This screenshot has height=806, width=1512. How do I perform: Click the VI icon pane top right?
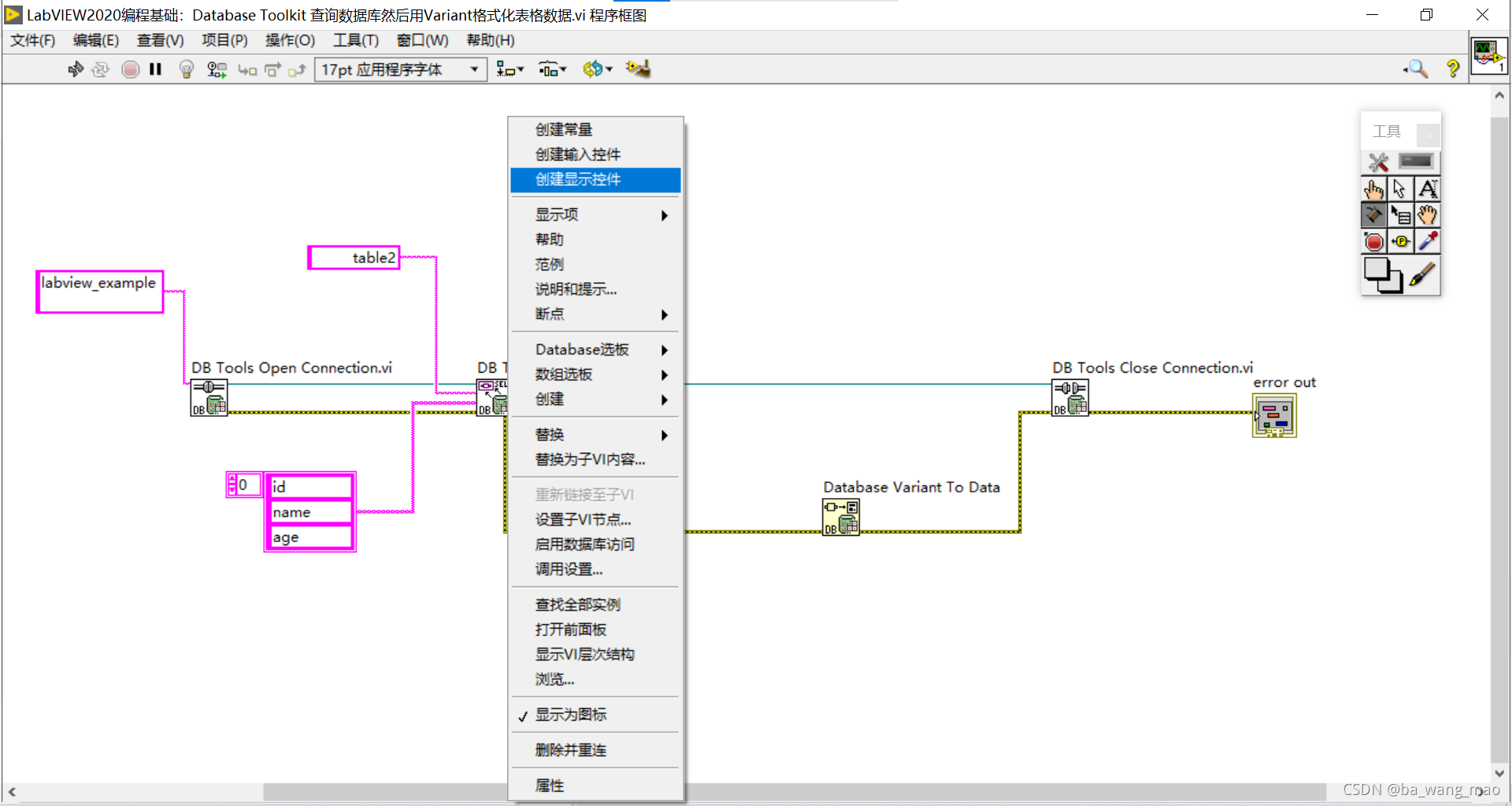pos(1488,55)
